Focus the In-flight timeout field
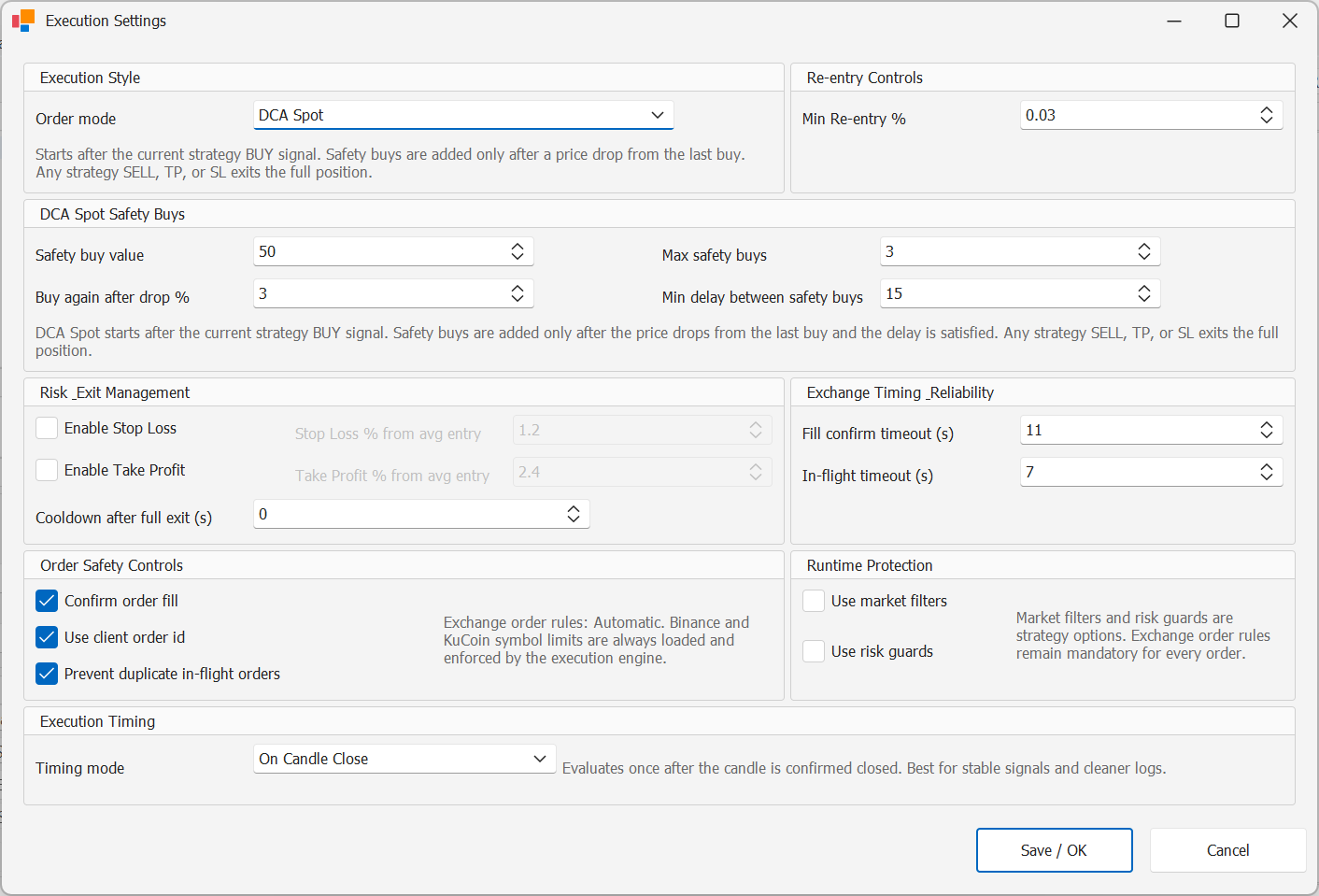This screenshot has height=896, width=1319. (x=1151, y=472)
